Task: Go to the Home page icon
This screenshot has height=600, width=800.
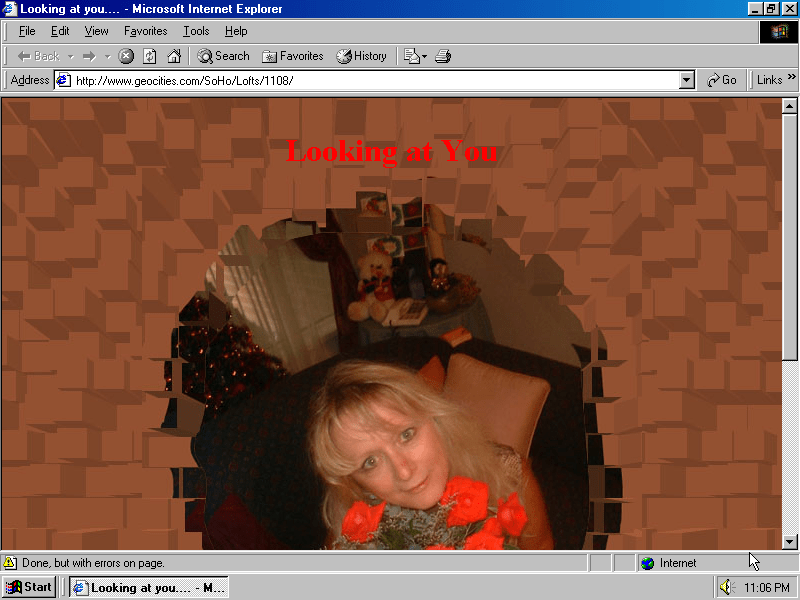Action: click(174, 56)
